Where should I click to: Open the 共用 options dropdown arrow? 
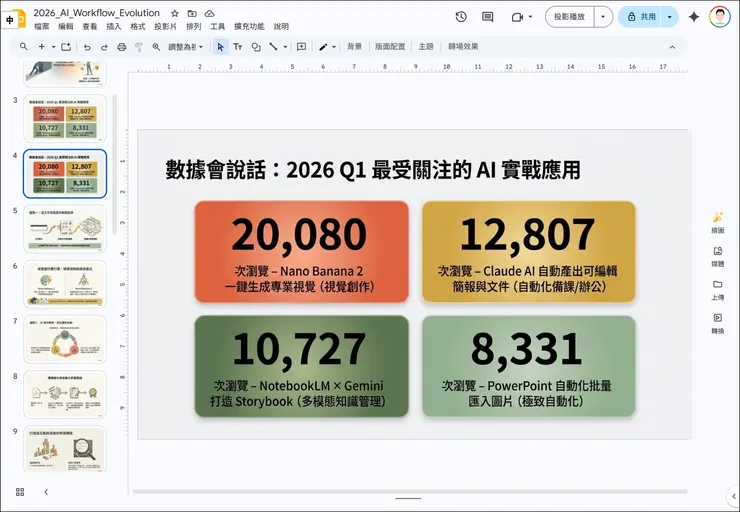coord(670,17)
